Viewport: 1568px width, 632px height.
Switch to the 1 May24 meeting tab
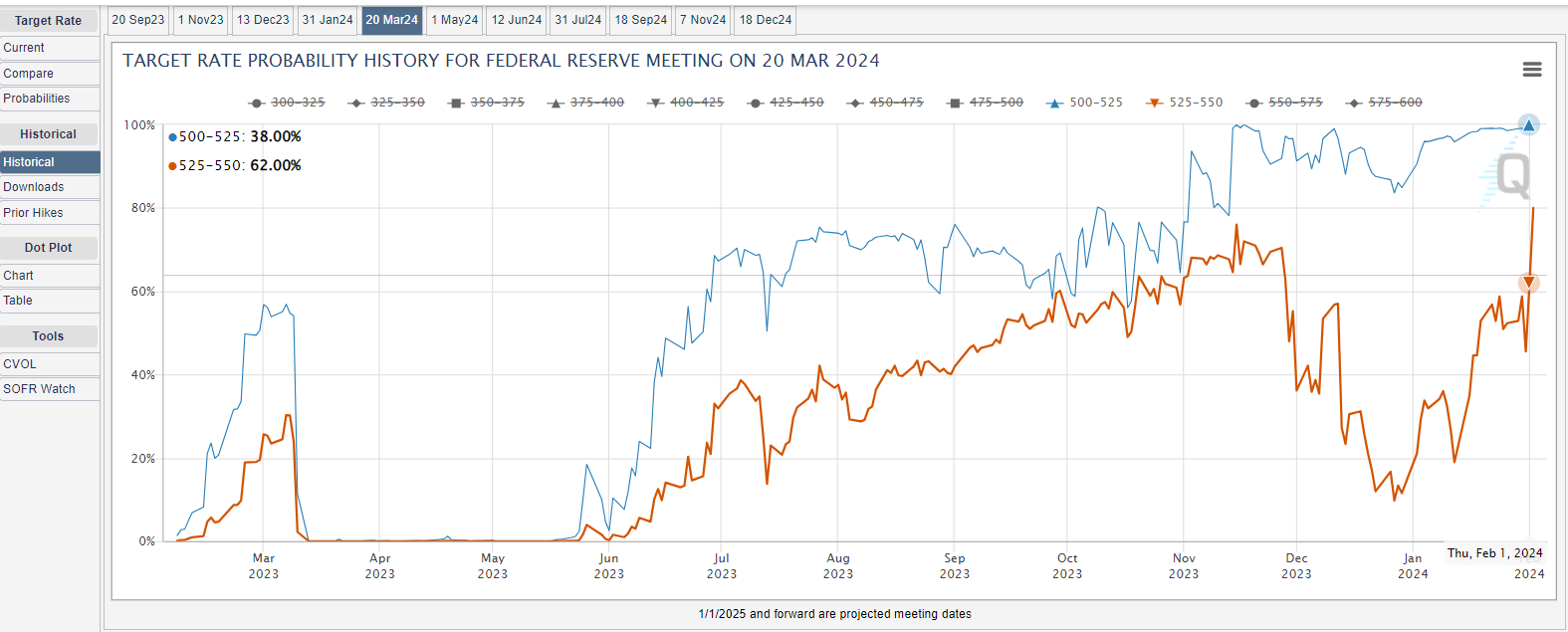(455, 20)
